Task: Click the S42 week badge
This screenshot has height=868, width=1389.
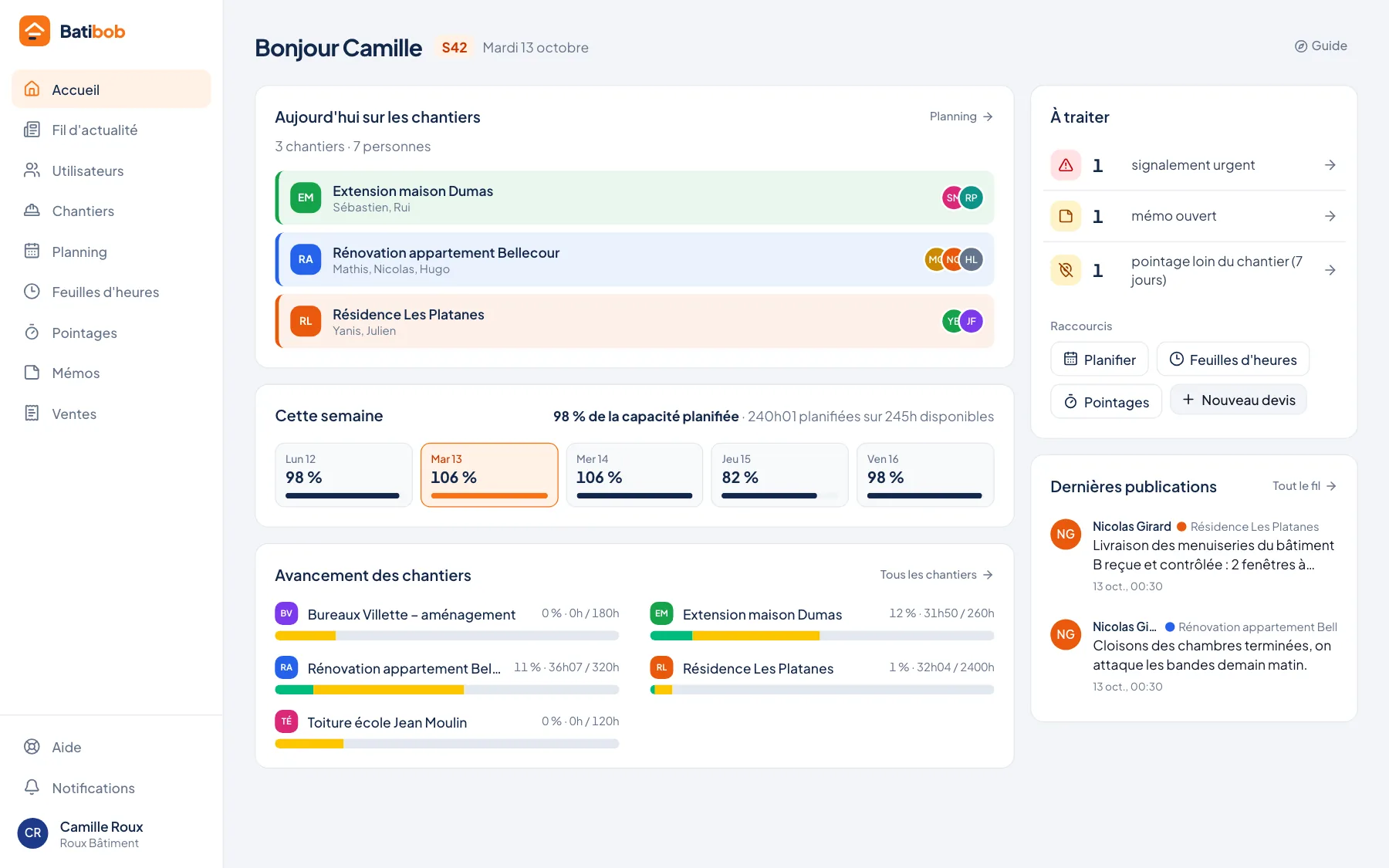Action: click(455, 48)
